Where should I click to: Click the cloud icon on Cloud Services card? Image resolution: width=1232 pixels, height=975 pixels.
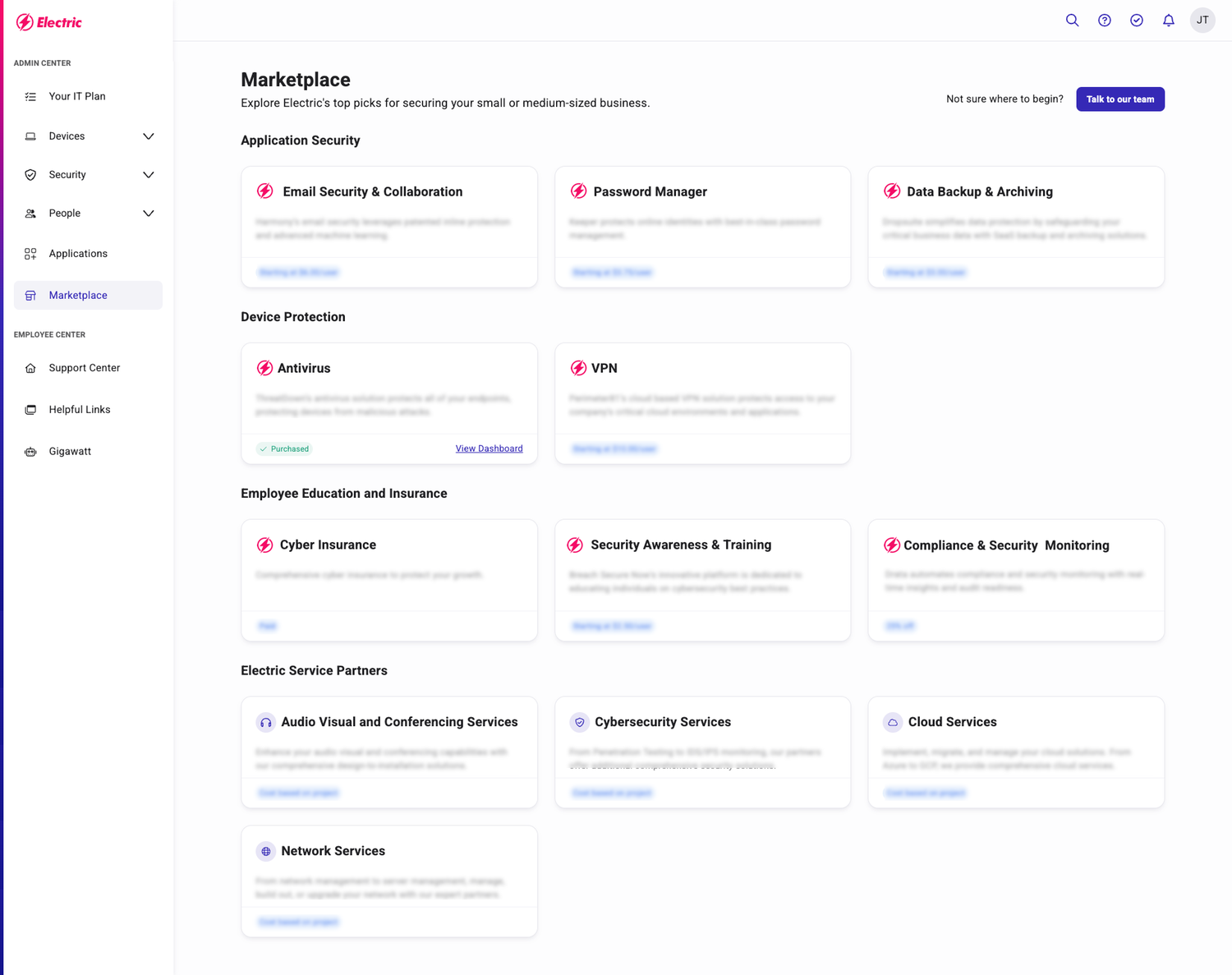click(892, 723)
